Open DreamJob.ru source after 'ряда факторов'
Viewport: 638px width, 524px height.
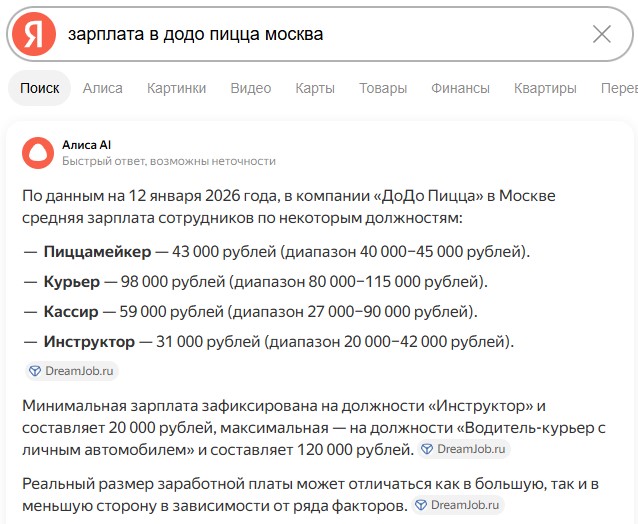pos(458,505)
